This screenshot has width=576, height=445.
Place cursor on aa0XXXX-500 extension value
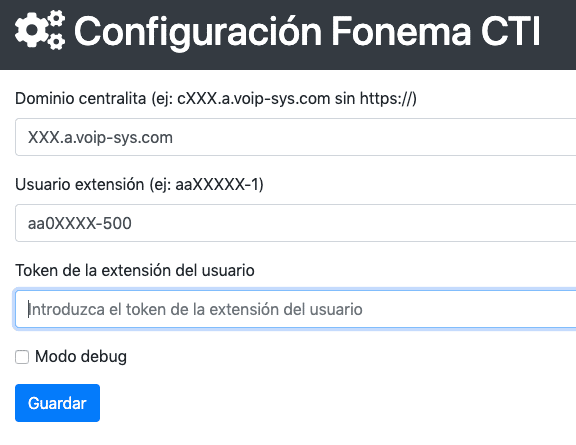click(x=80, y=223)
